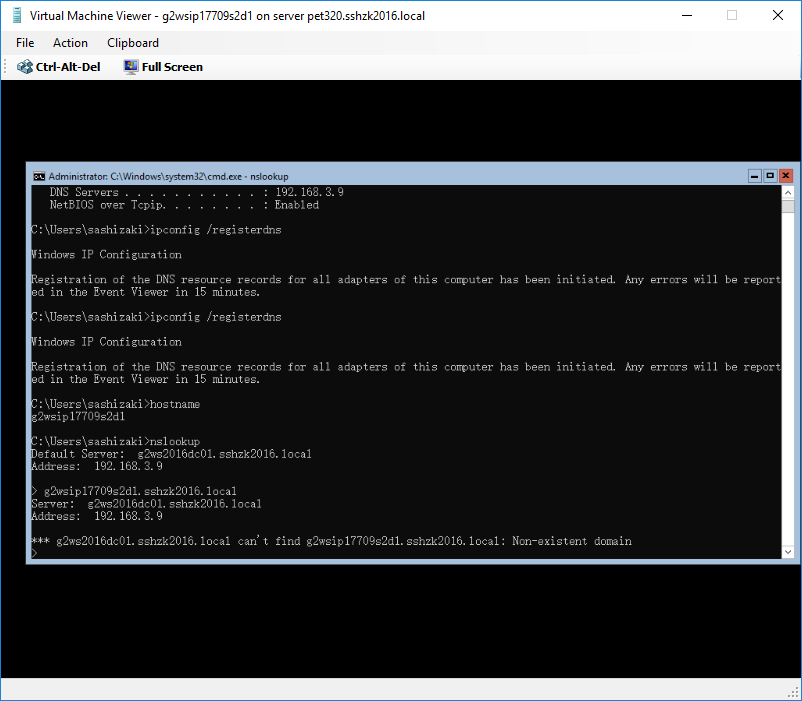Viewport: 802px width, 701px height.
Task: Switch the virtual machine to Full Screen
Action: coord(169,66)
